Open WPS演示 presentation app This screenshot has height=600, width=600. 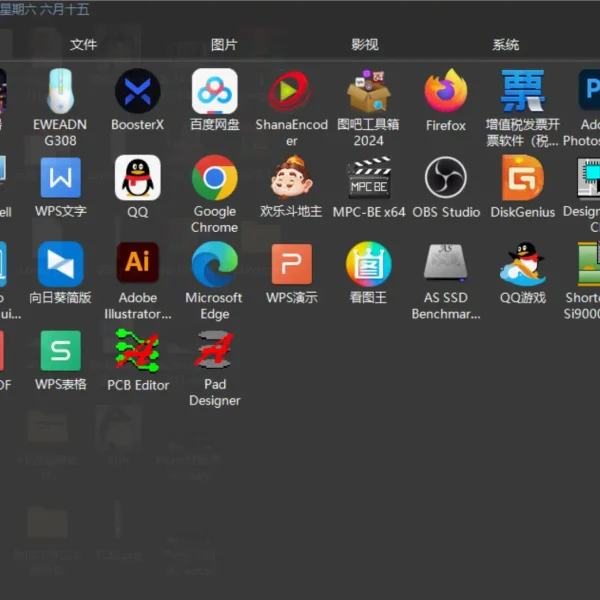point(292,264)
